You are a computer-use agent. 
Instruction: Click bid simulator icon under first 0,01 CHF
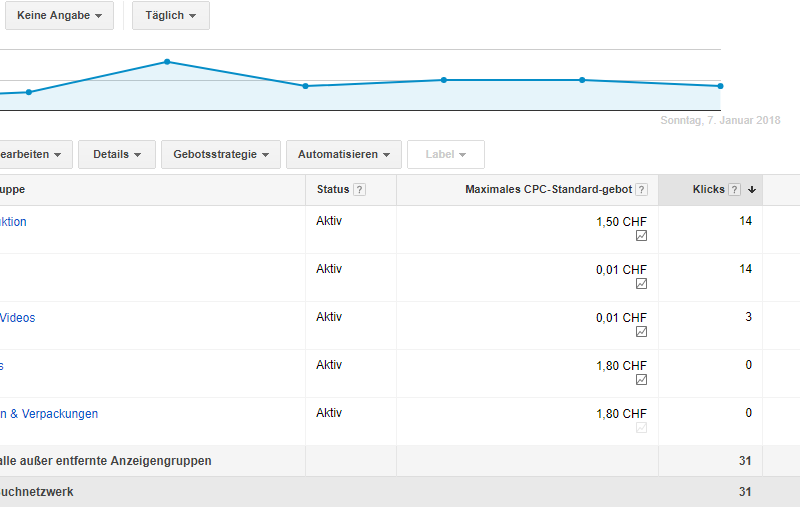pos(641,284)
